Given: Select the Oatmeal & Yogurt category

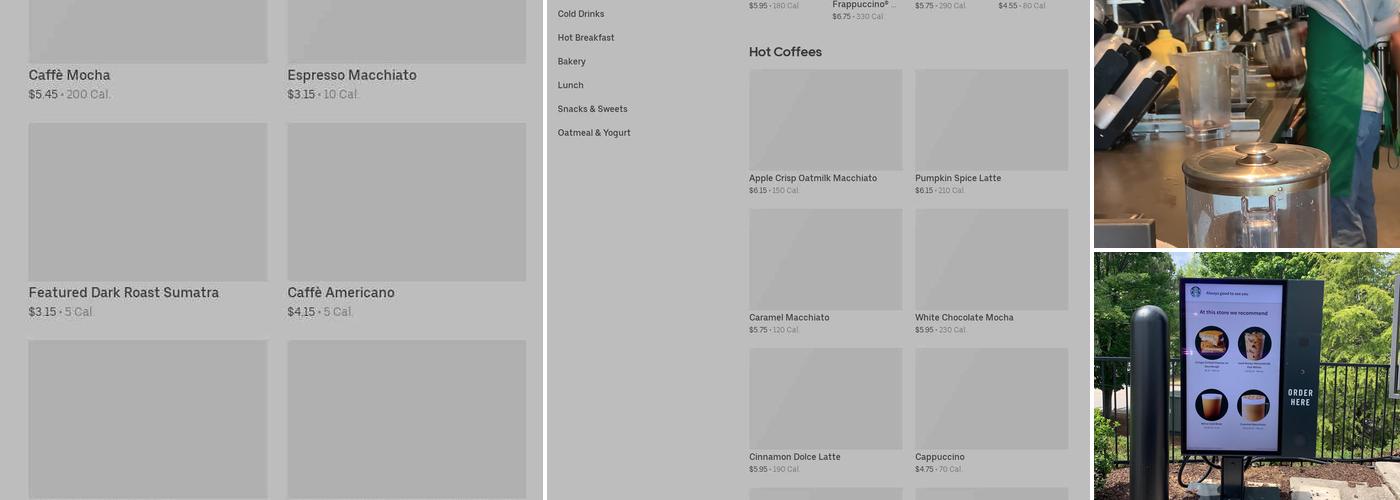Looking at the screenshot, I should coord(594,133).
